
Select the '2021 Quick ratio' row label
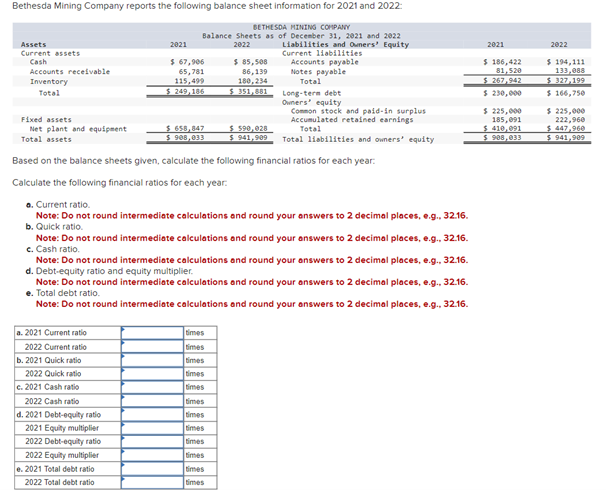point(53,360)
